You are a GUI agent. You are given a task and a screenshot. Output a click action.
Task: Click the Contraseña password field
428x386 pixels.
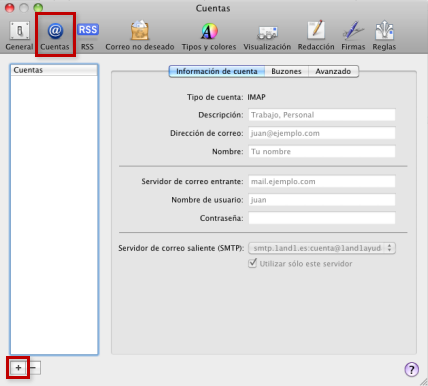(x=322, y=218)
